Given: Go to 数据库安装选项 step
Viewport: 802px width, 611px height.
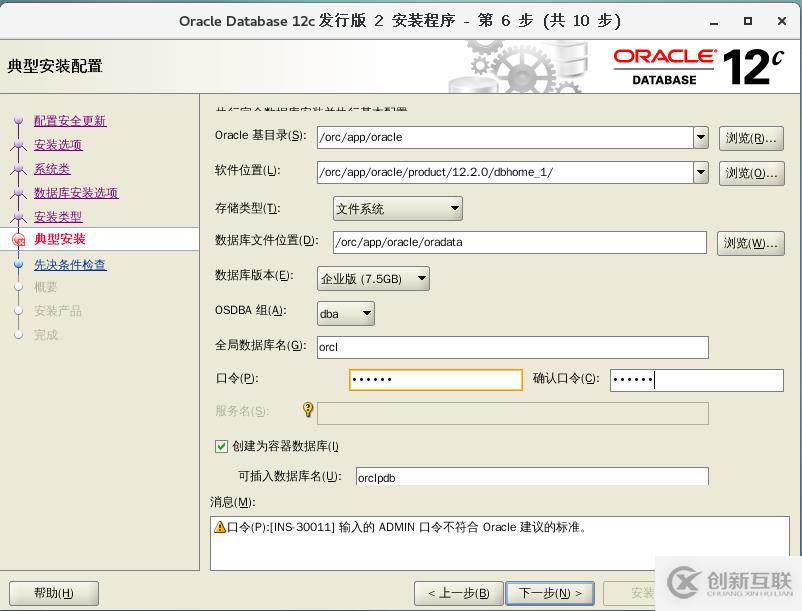Looking at the screenshot, I should [76, 193].
